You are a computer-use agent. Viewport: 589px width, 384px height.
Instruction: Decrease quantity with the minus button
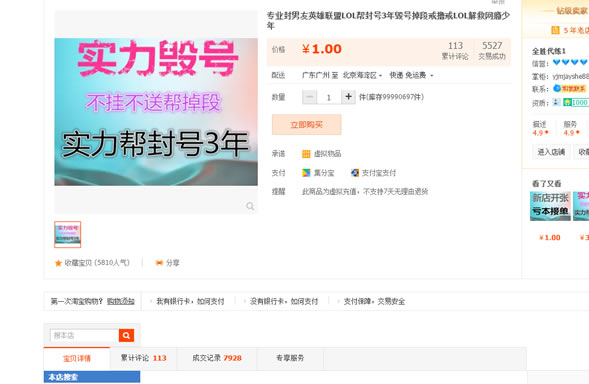(x=310, y=97)
